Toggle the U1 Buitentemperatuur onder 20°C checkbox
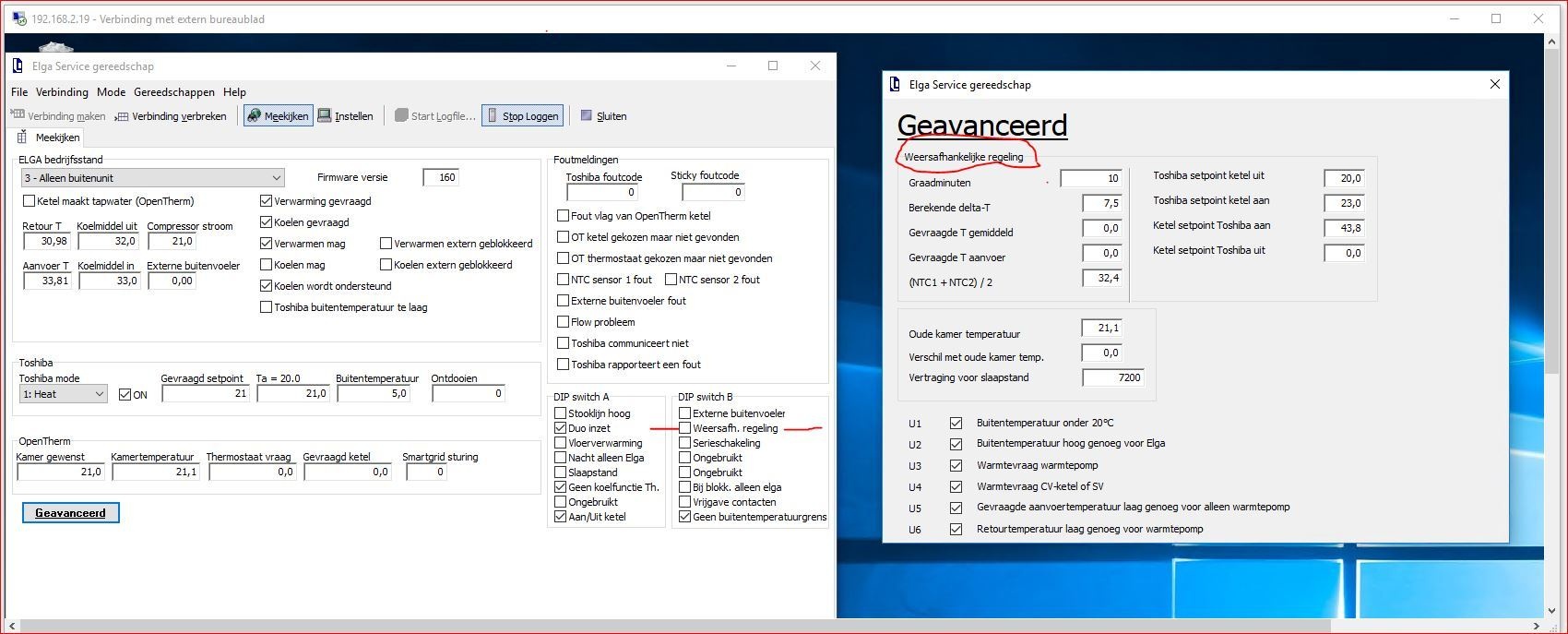1568x634 pixels. 956,424
